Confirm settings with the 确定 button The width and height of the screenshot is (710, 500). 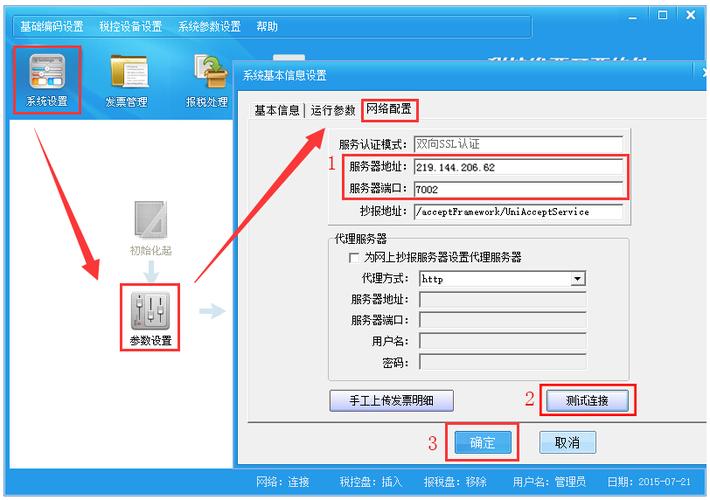pyautogui.click(x=483, y=442)
